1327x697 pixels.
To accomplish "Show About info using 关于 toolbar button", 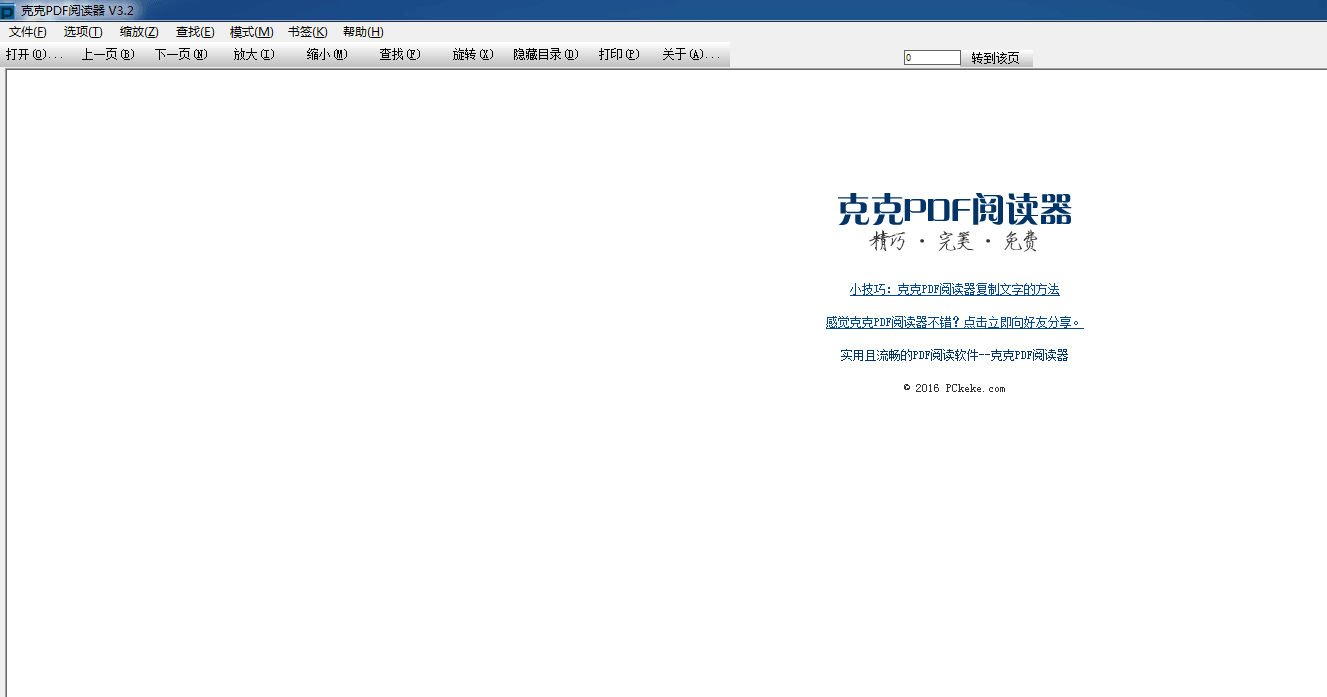I will [x=691, y=55].
